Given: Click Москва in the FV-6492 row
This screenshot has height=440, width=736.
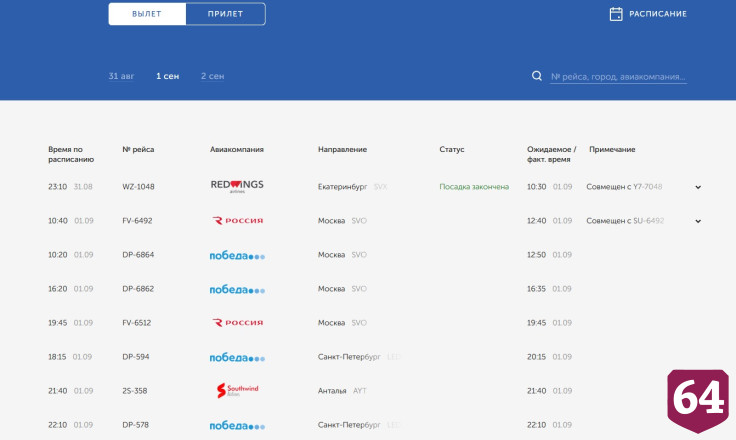Looking at the screenshot, I should pos(331,221).
